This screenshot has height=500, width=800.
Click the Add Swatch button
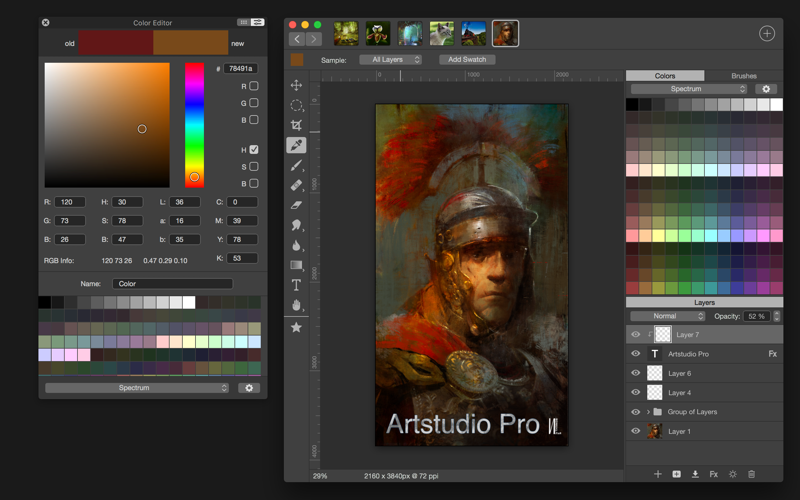pos(468,60)
